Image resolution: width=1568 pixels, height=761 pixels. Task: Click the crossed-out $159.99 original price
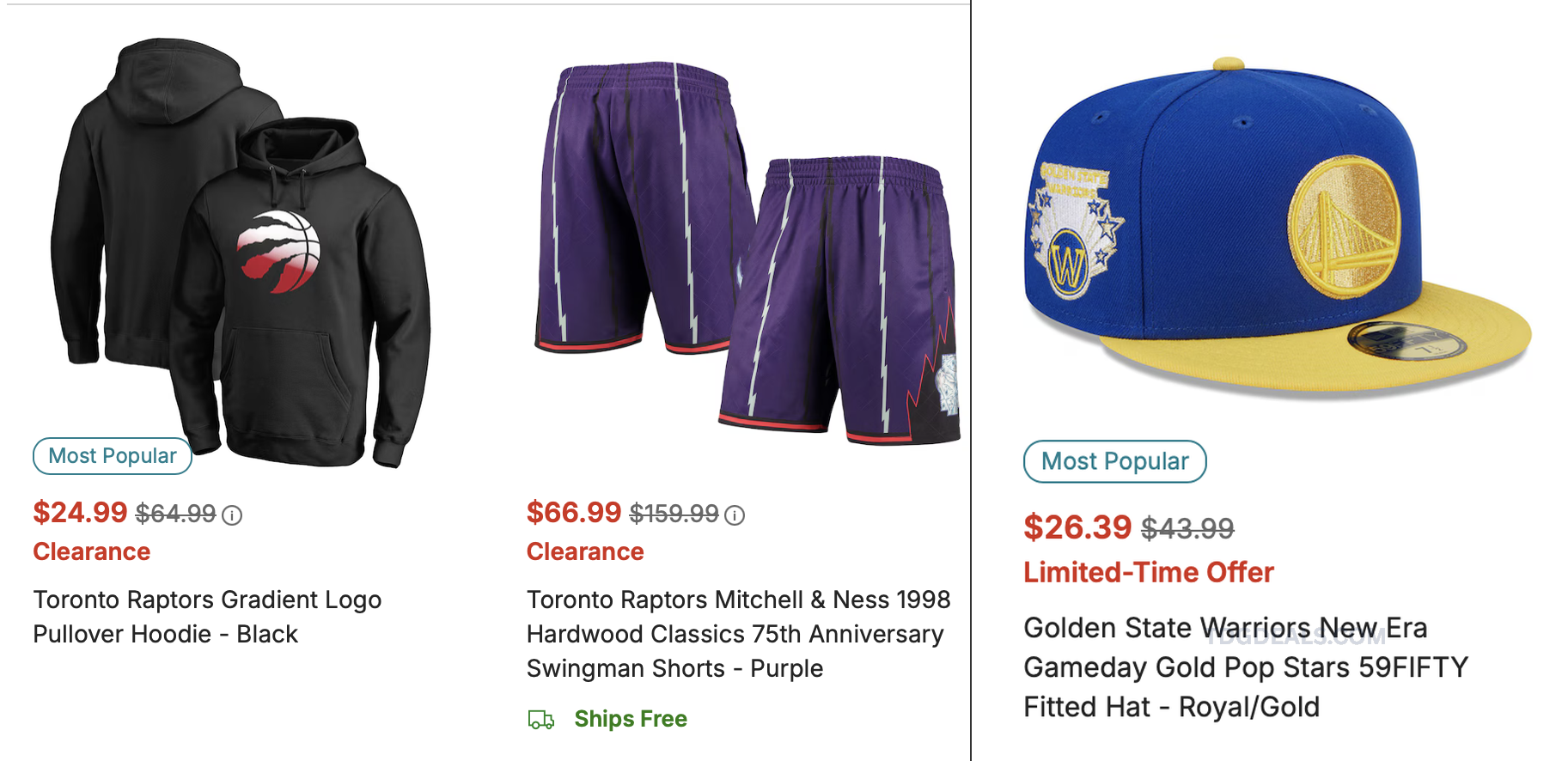675,513
